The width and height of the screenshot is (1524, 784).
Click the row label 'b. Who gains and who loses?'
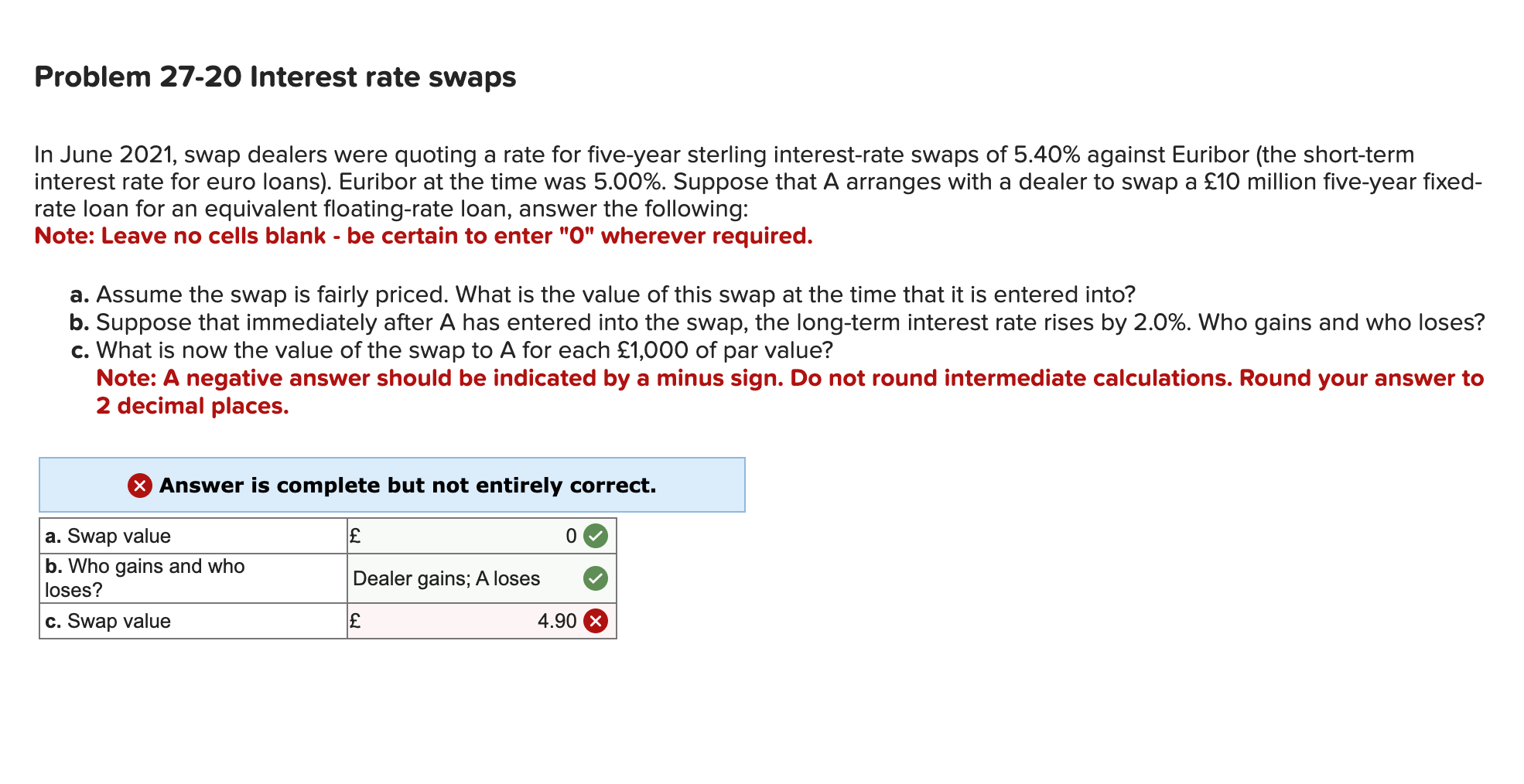tap(144, 578)
